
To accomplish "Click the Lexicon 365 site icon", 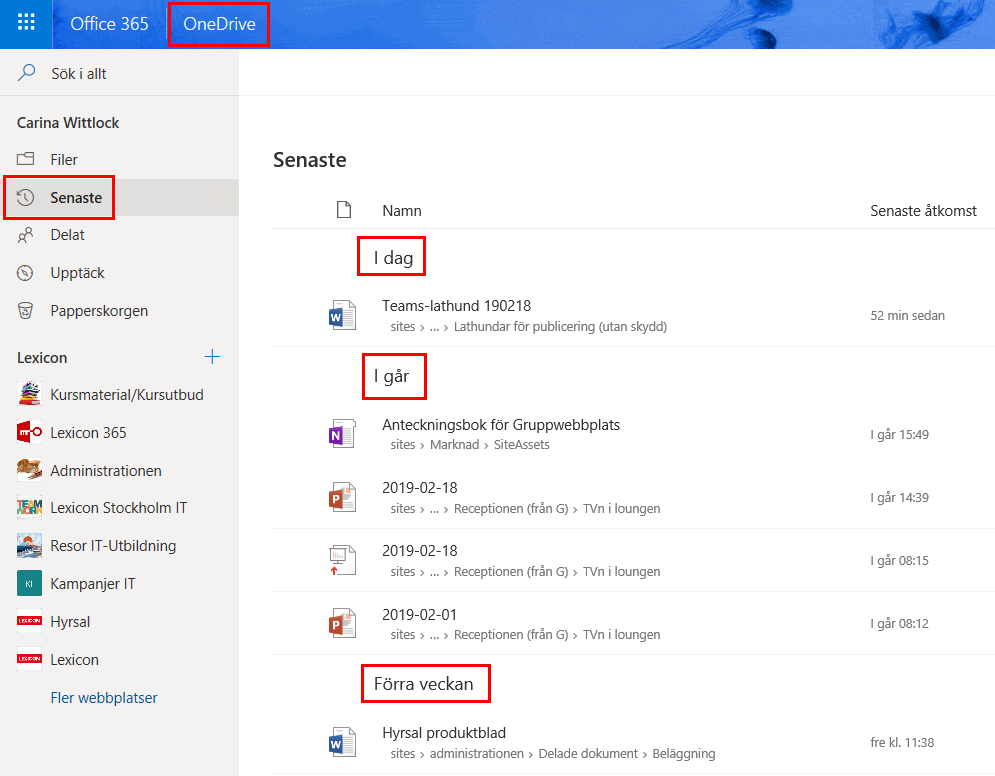I will pyautogui.click(x=29, y=432).
